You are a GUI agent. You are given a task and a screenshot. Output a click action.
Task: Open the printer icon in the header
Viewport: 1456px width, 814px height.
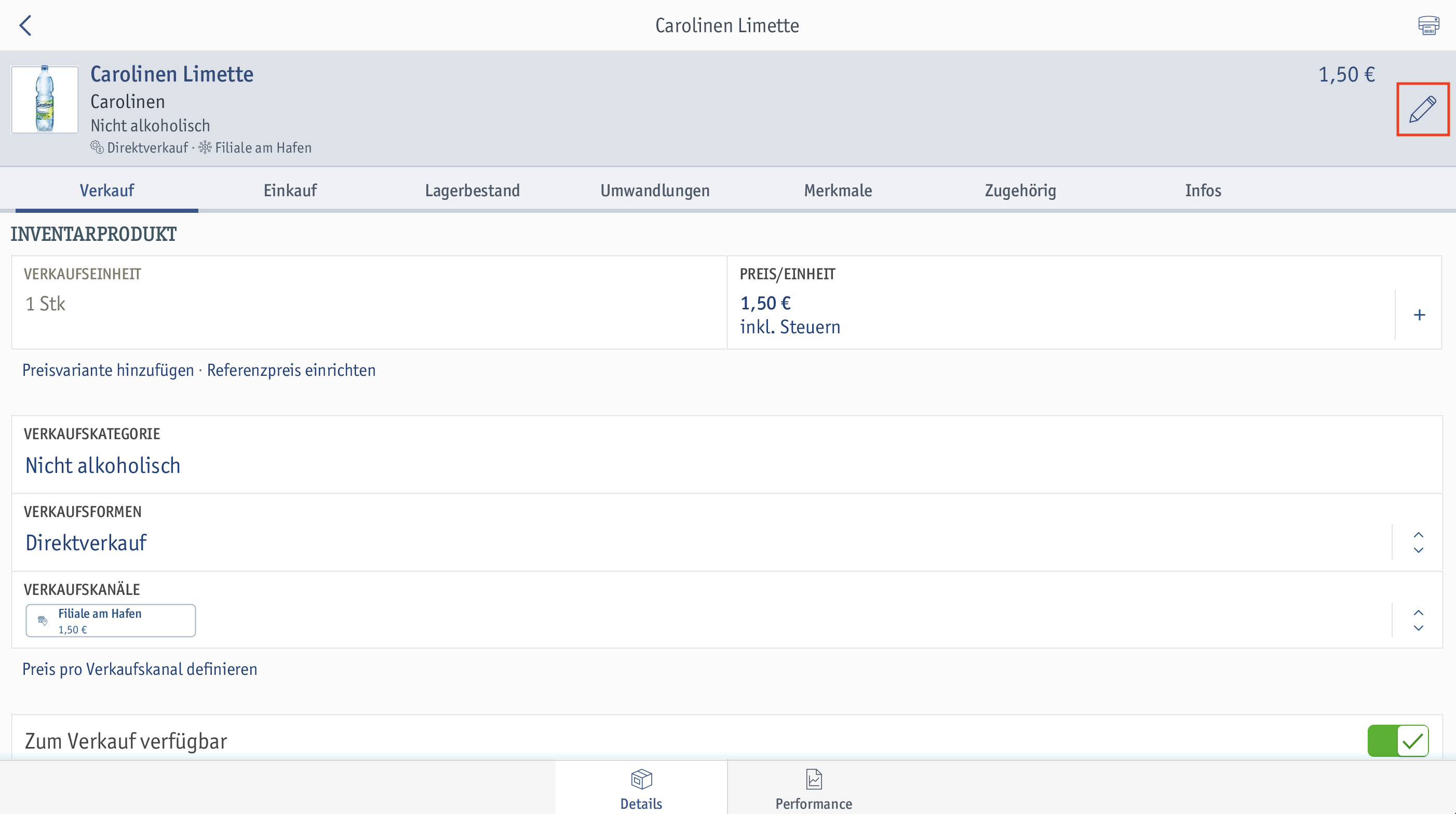(x=1428, y=25)
